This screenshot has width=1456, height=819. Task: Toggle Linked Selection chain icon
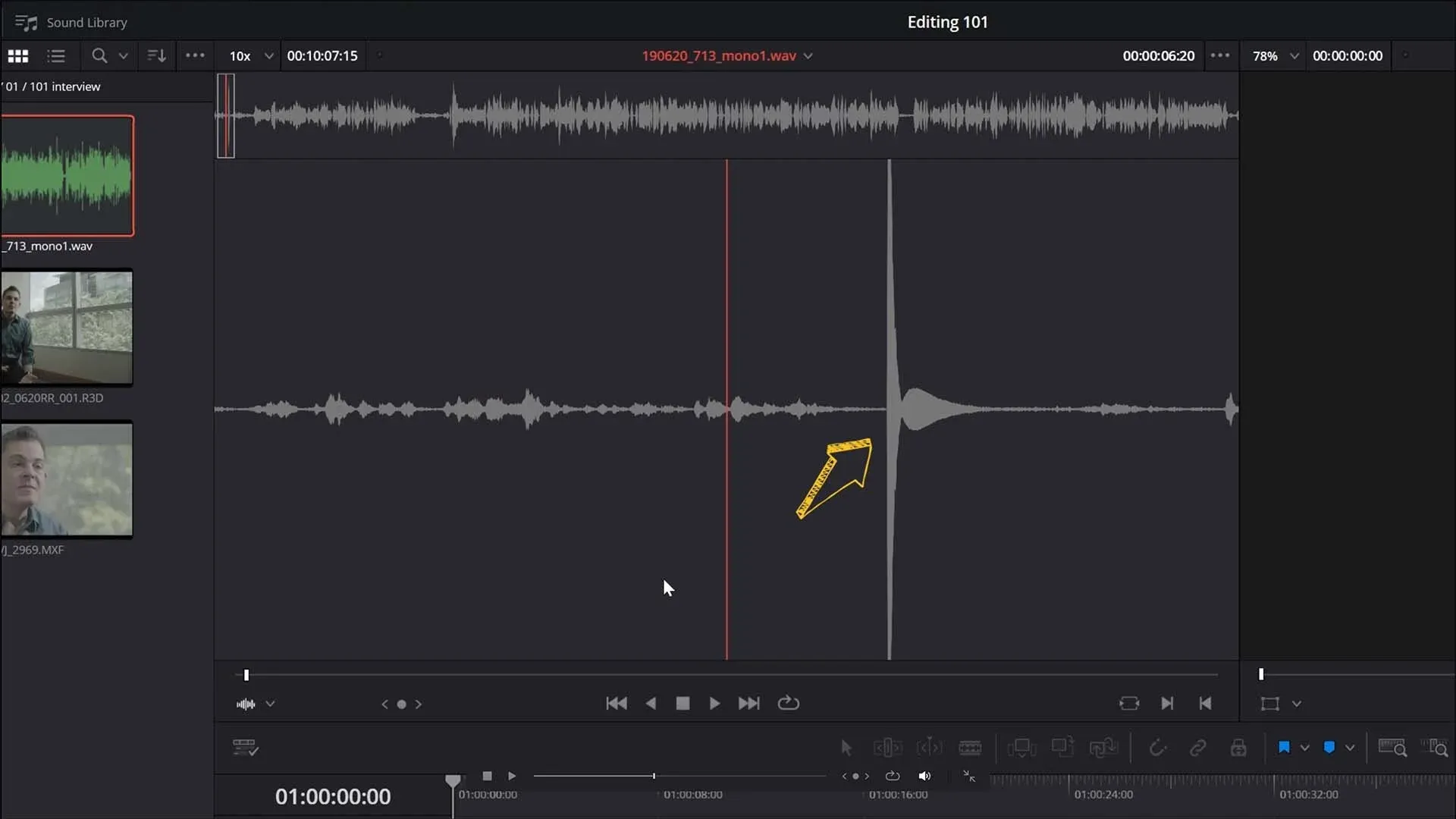coord(1197,748)
